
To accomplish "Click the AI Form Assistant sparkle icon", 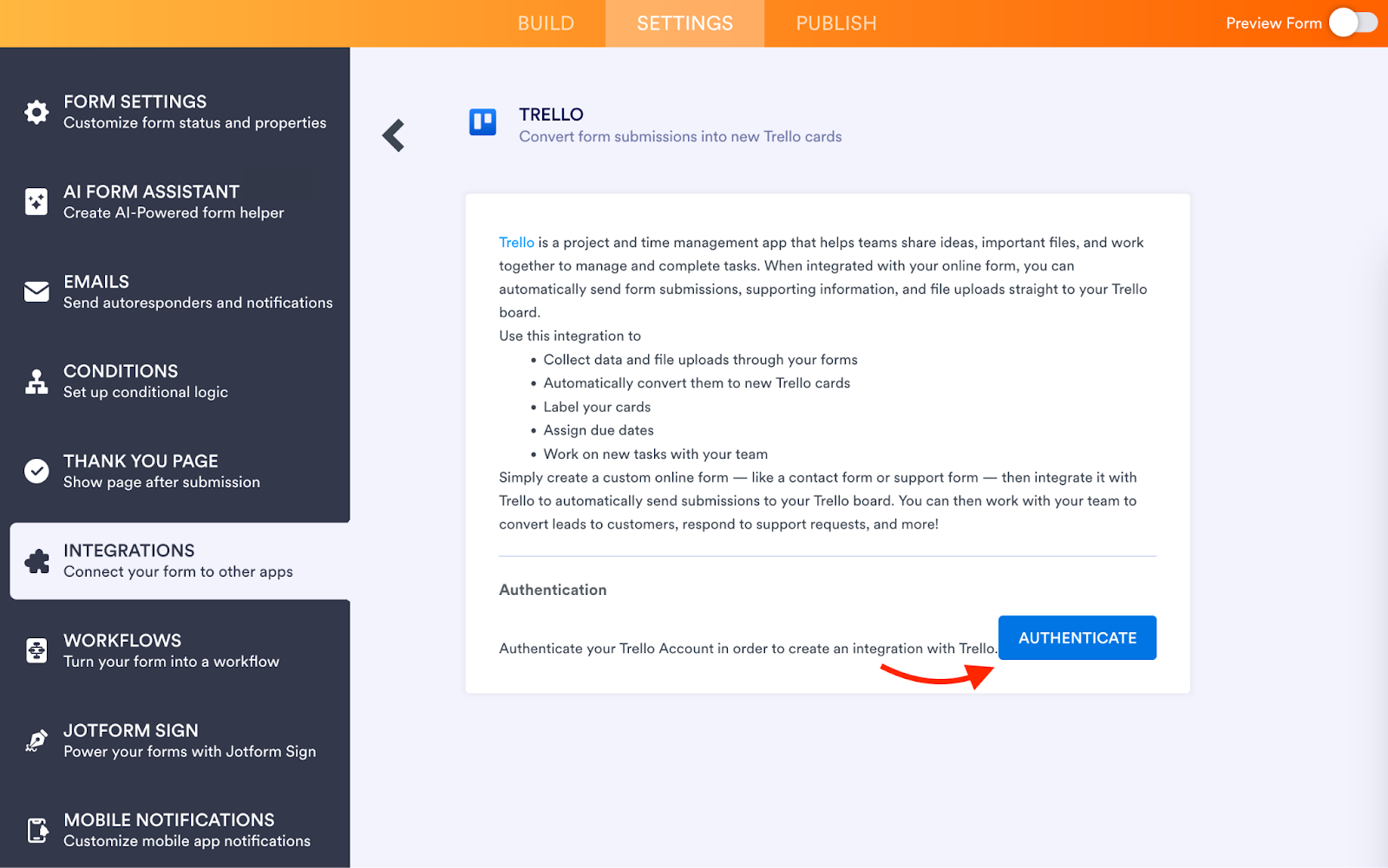I will click(36, 202).
